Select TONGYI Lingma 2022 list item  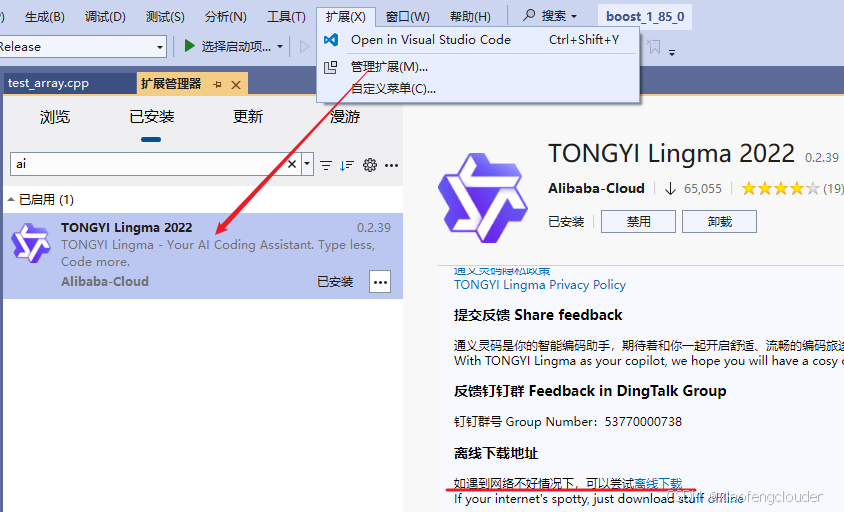[x=203, y=256]
